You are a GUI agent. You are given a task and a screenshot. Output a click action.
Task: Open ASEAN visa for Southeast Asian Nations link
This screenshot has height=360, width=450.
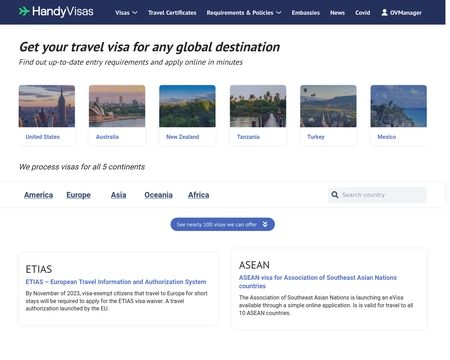(318, 282)
